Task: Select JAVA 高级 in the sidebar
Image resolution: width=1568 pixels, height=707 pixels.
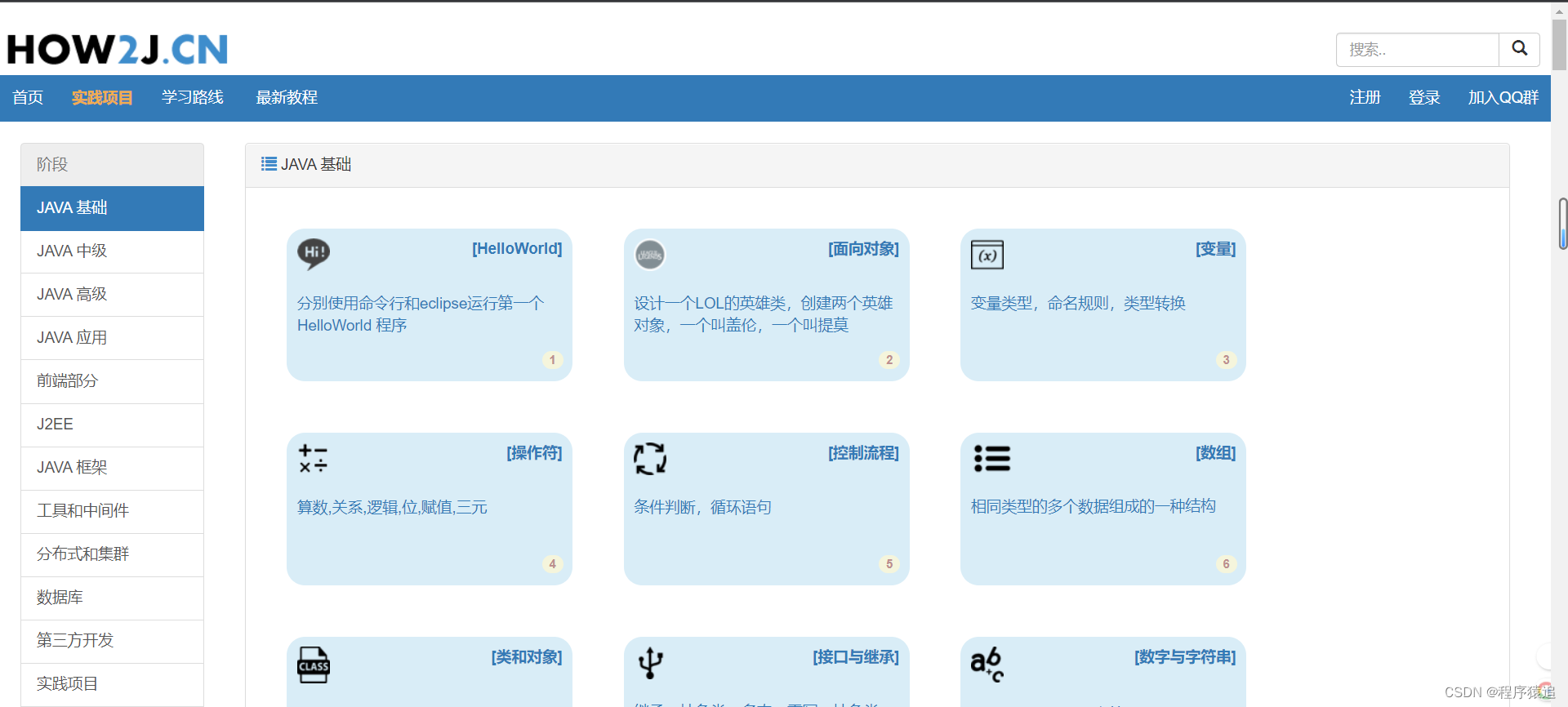Action: (112, 295)
